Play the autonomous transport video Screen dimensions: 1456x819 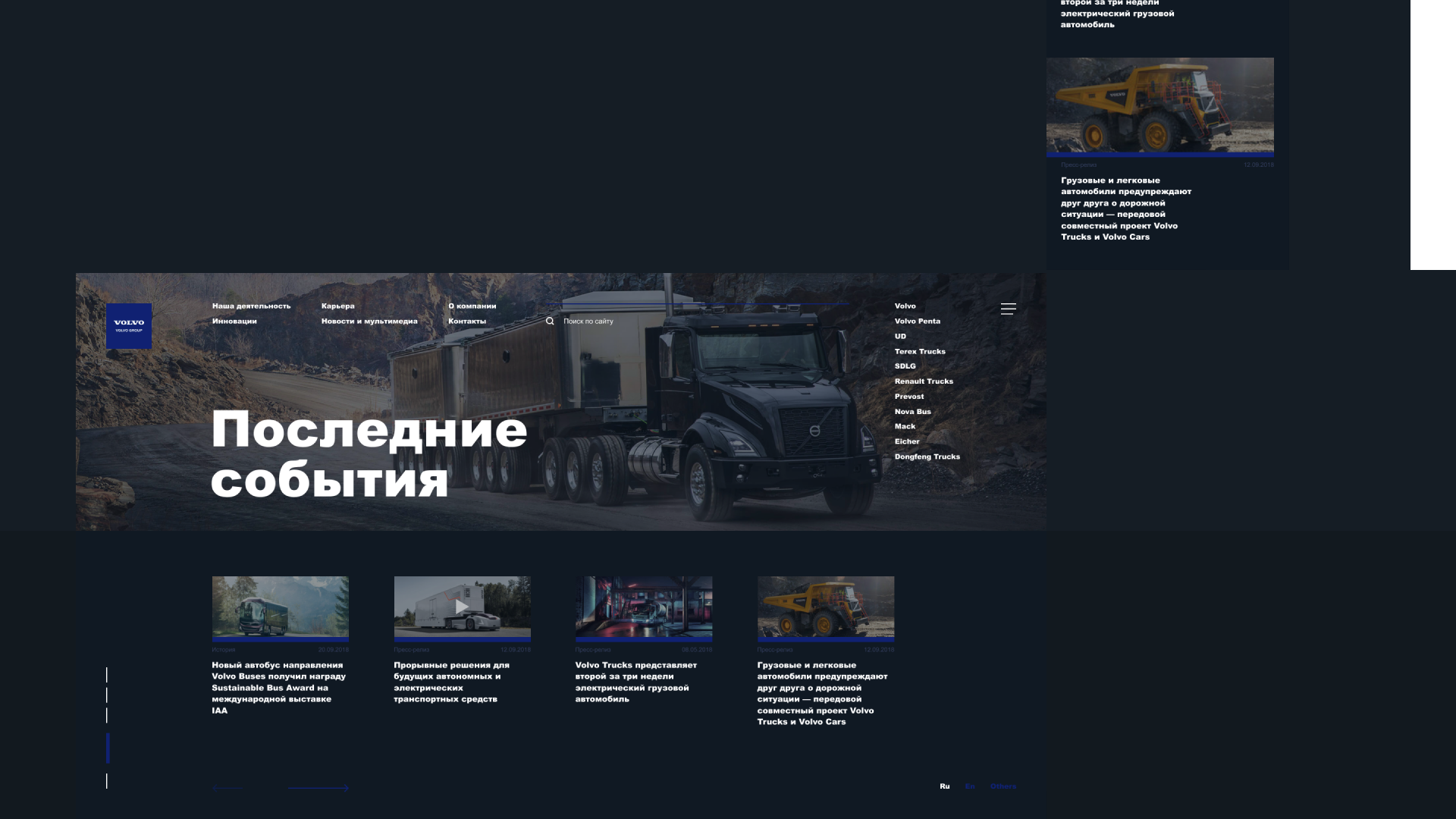click(x=462, y=607)
